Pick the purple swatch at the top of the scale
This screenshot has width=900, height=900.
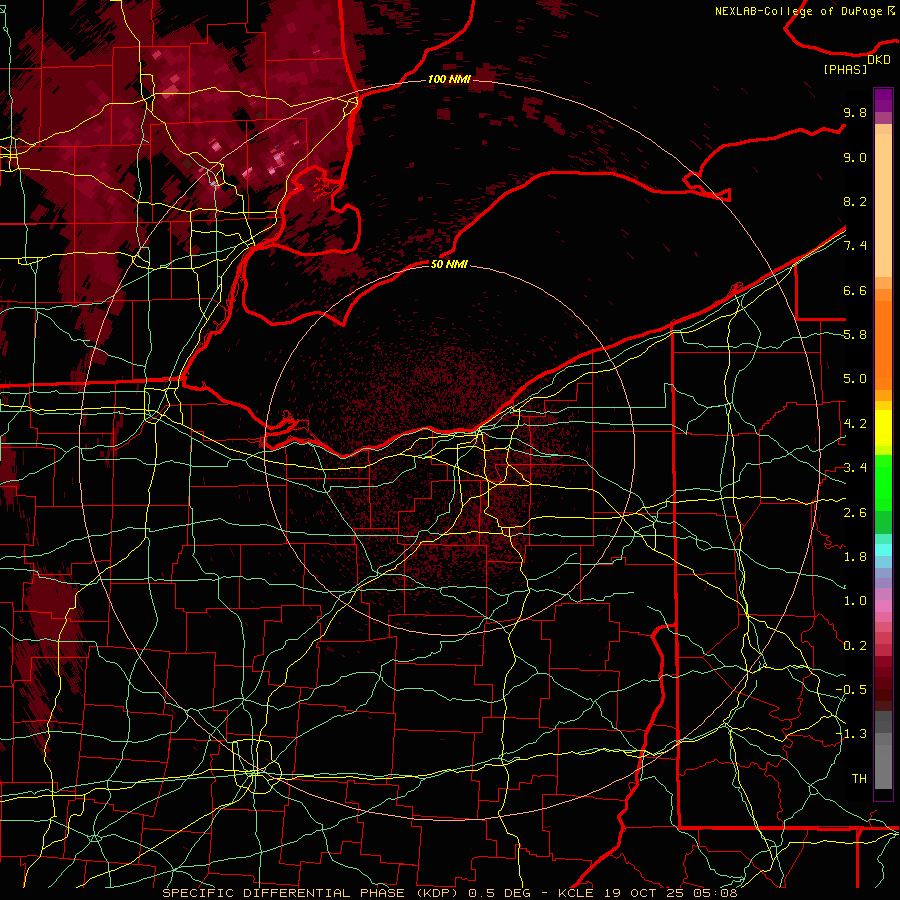[883, 100]
